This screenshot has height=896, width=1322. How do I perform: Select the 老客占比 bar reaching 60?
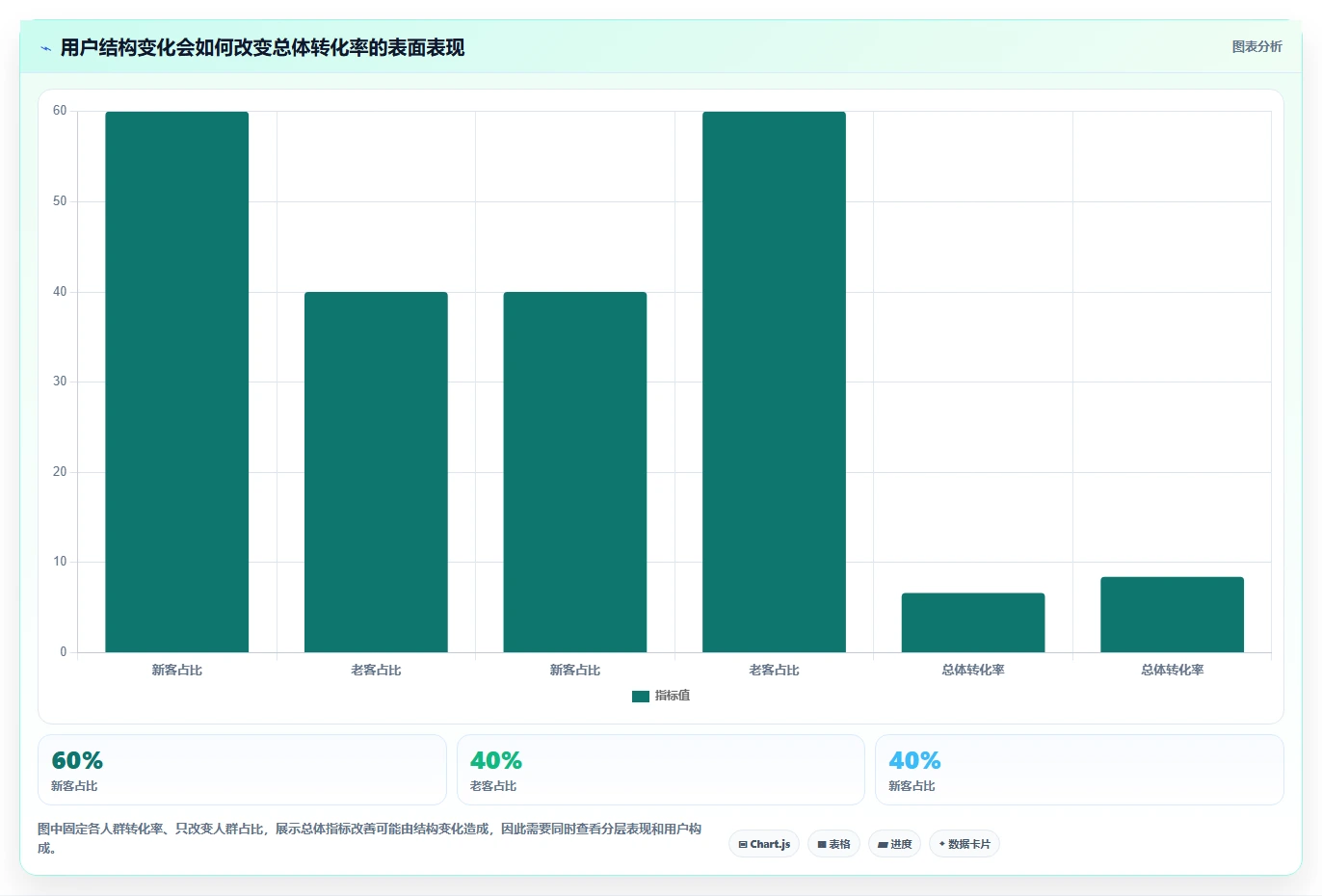coord(774,382)
